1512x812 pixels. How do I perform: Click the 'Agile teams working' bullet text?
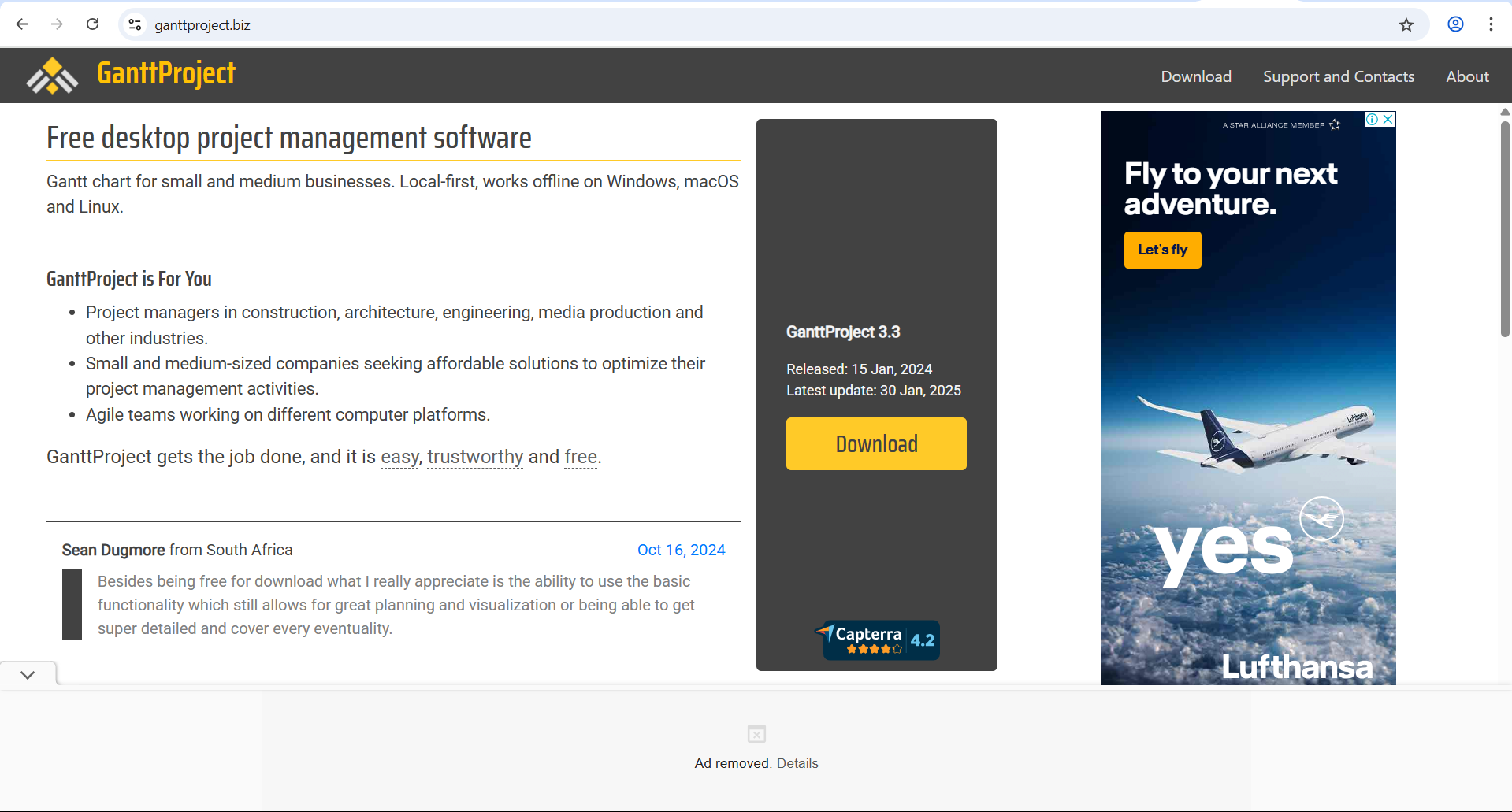(288, 414)
